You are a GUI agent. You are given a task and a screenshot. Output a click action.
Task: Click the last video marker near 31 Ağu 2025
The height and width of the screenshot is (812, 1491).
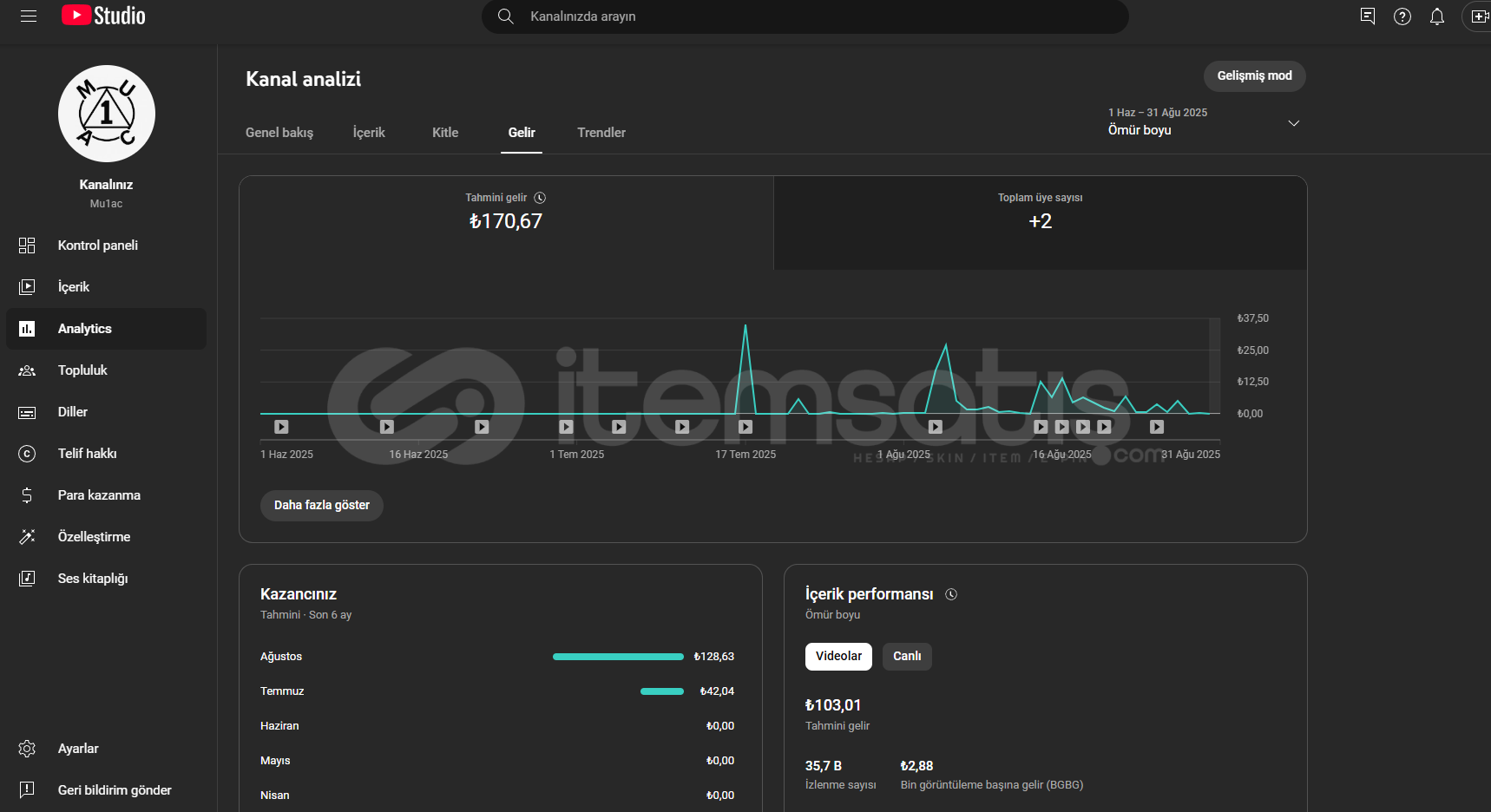coord(1157,427)
